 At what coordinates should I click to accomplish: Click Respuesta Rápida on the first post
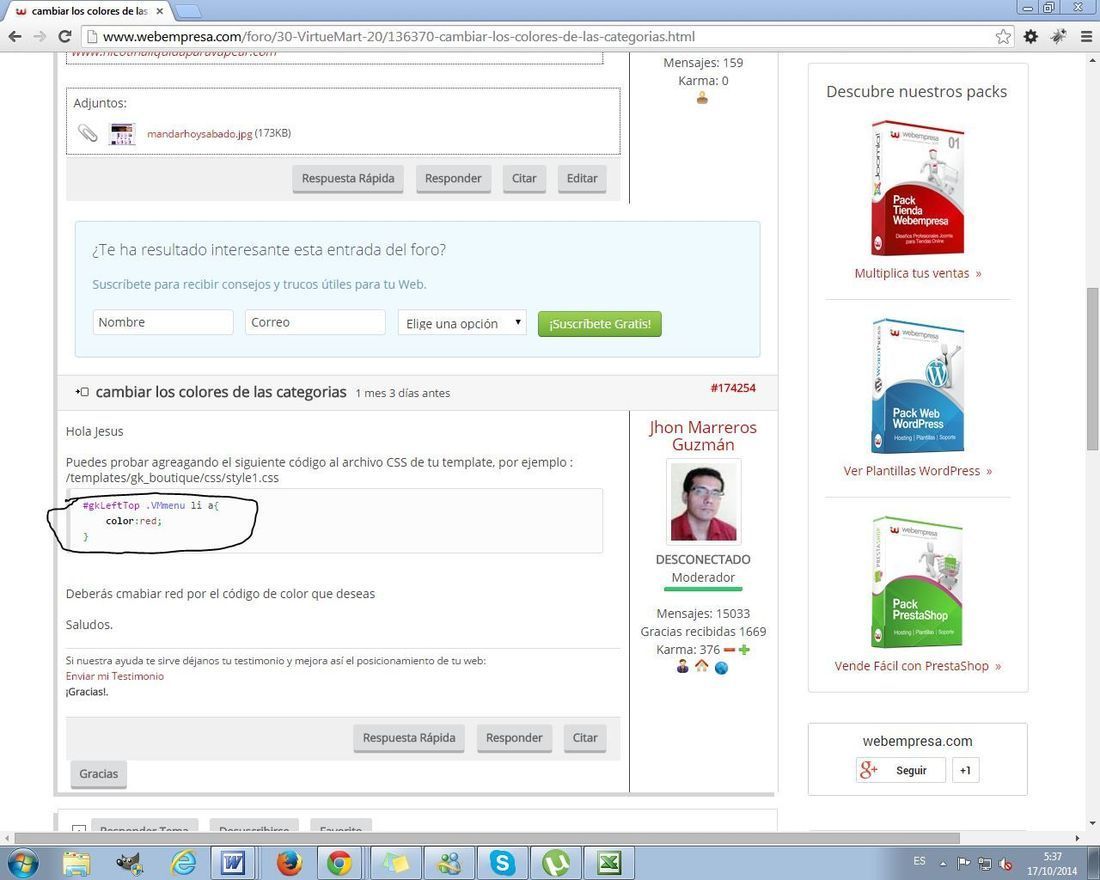(x=348, y=178)
